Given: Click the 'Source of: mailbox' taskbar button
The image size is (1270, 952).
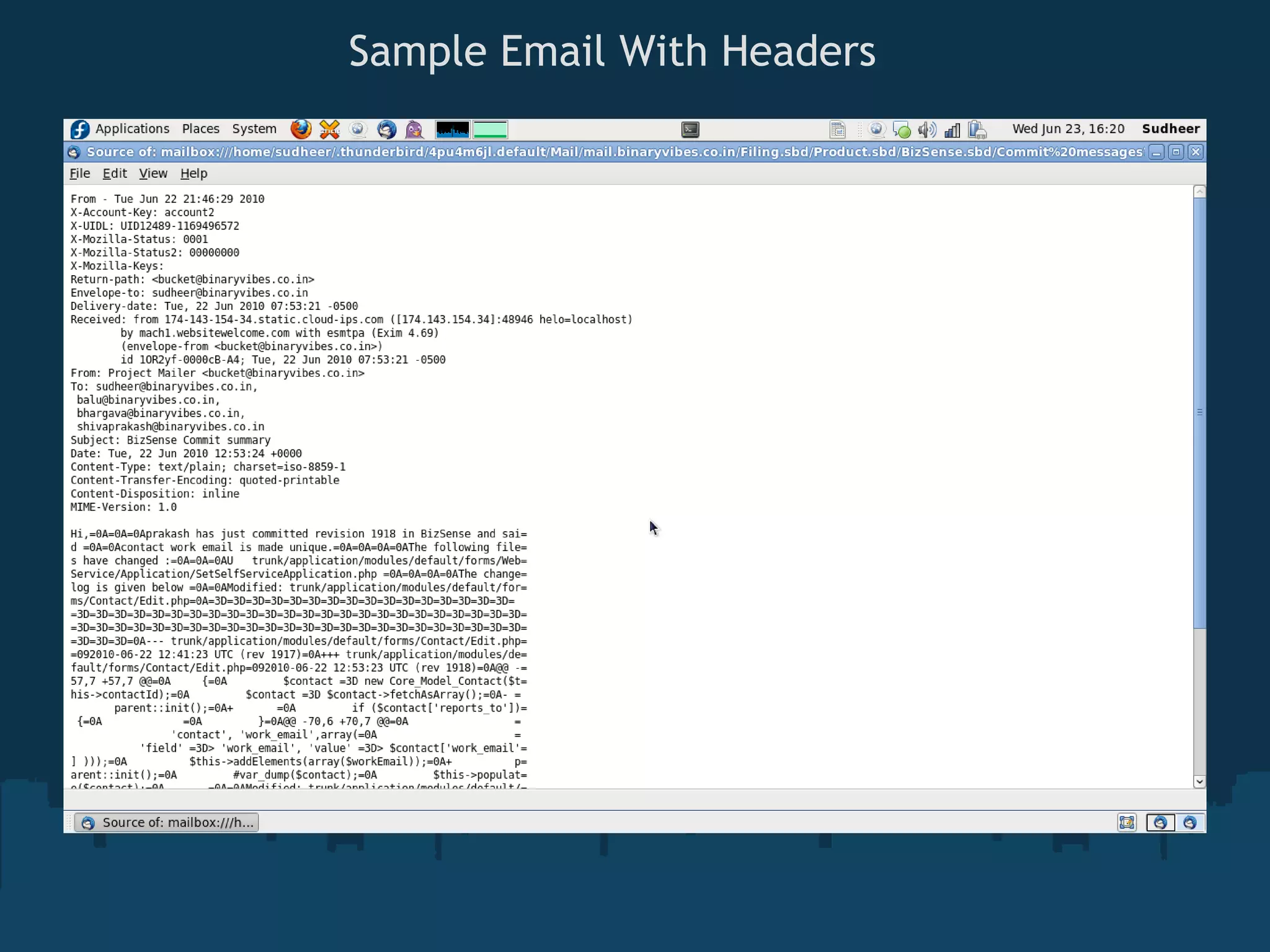Looking at the screenshot, I should click(167, 822).
